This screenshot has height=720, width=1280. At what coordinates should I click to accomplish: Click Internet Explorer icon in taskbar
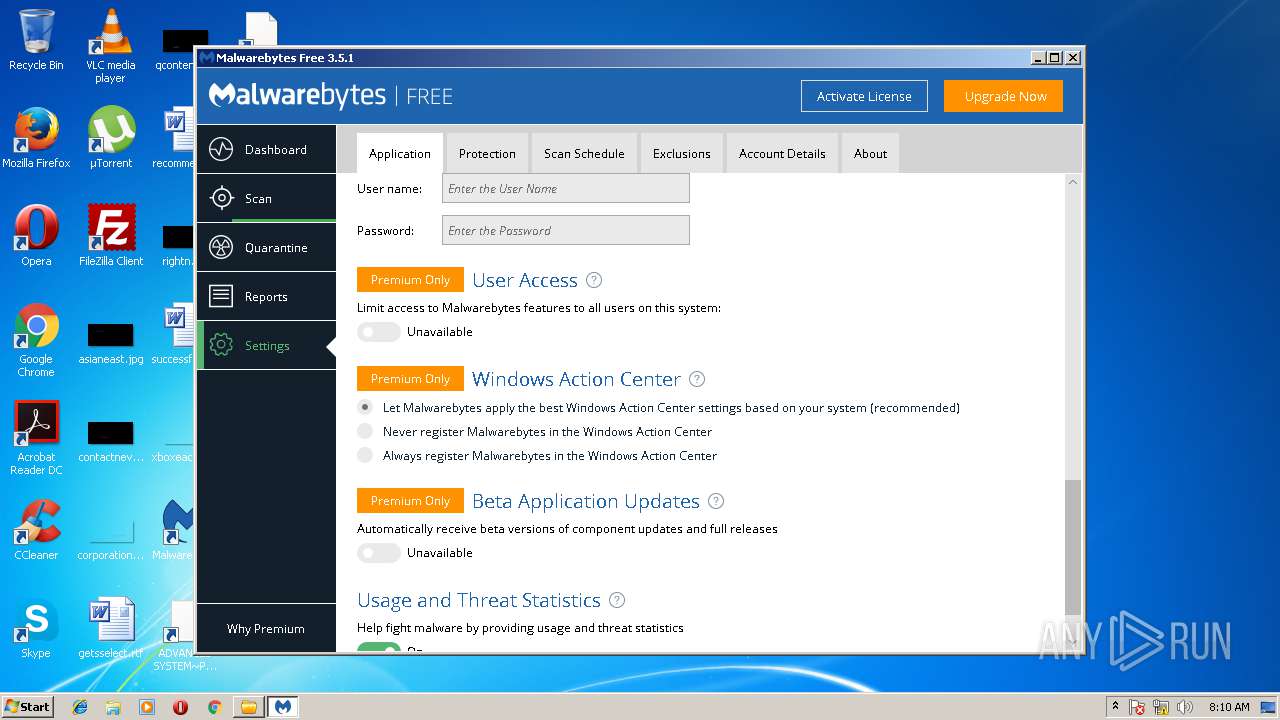point(80,707)
